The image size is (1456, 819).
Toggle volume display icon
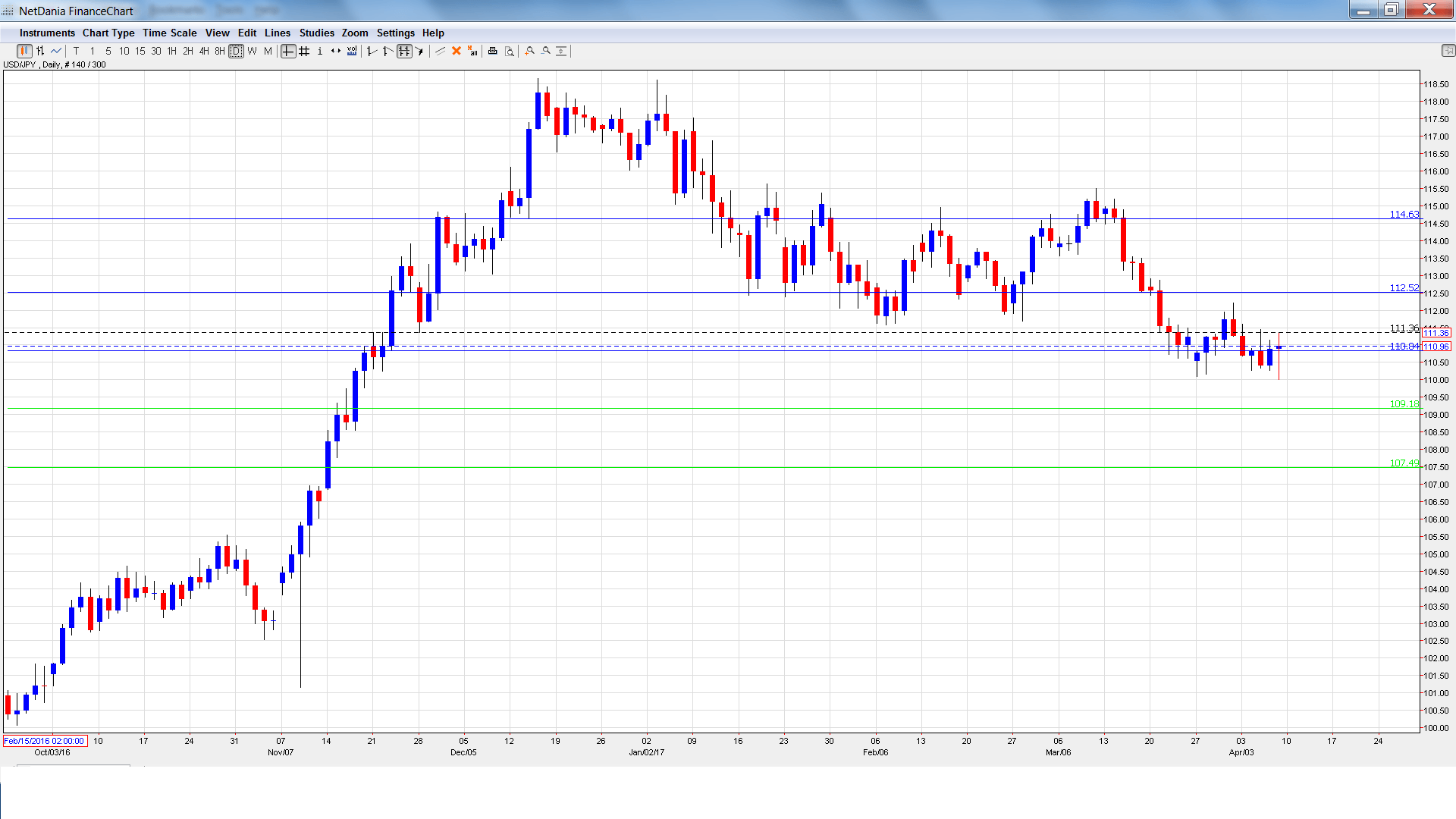tap(352, 51)
